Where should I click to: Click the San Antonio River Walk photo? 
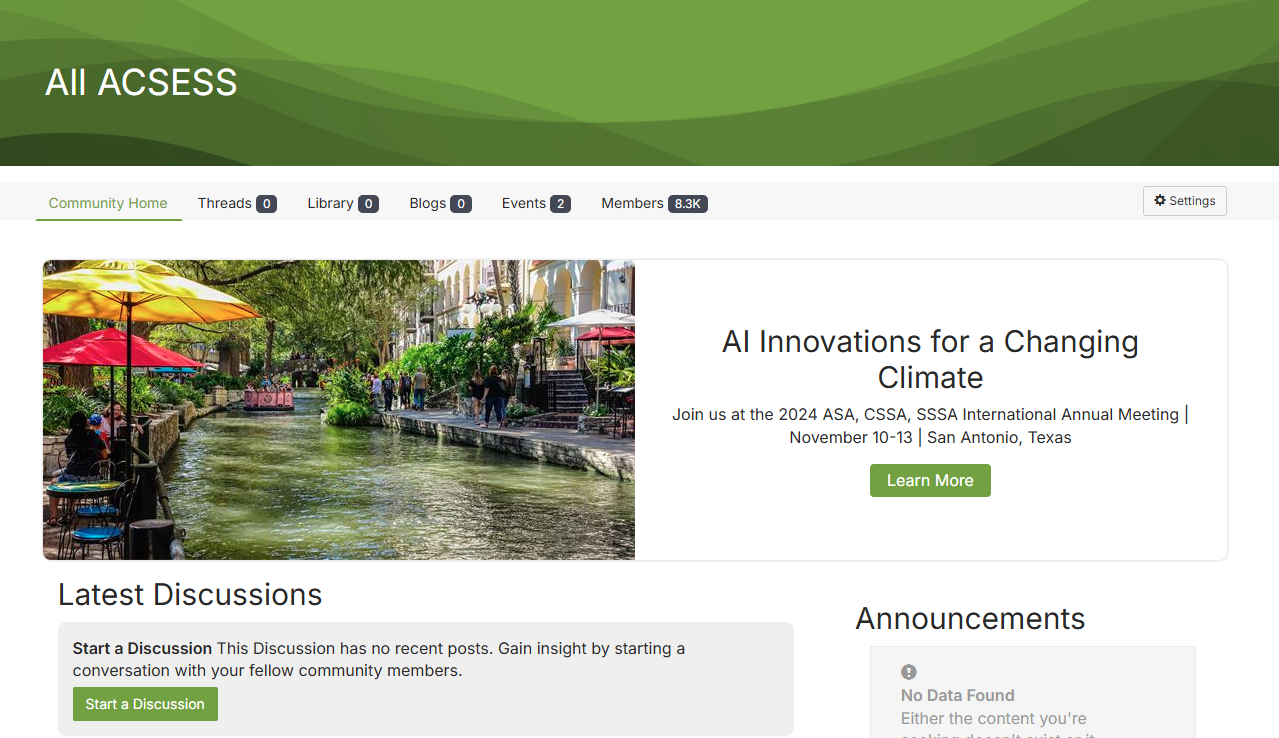tap(338, 409)
